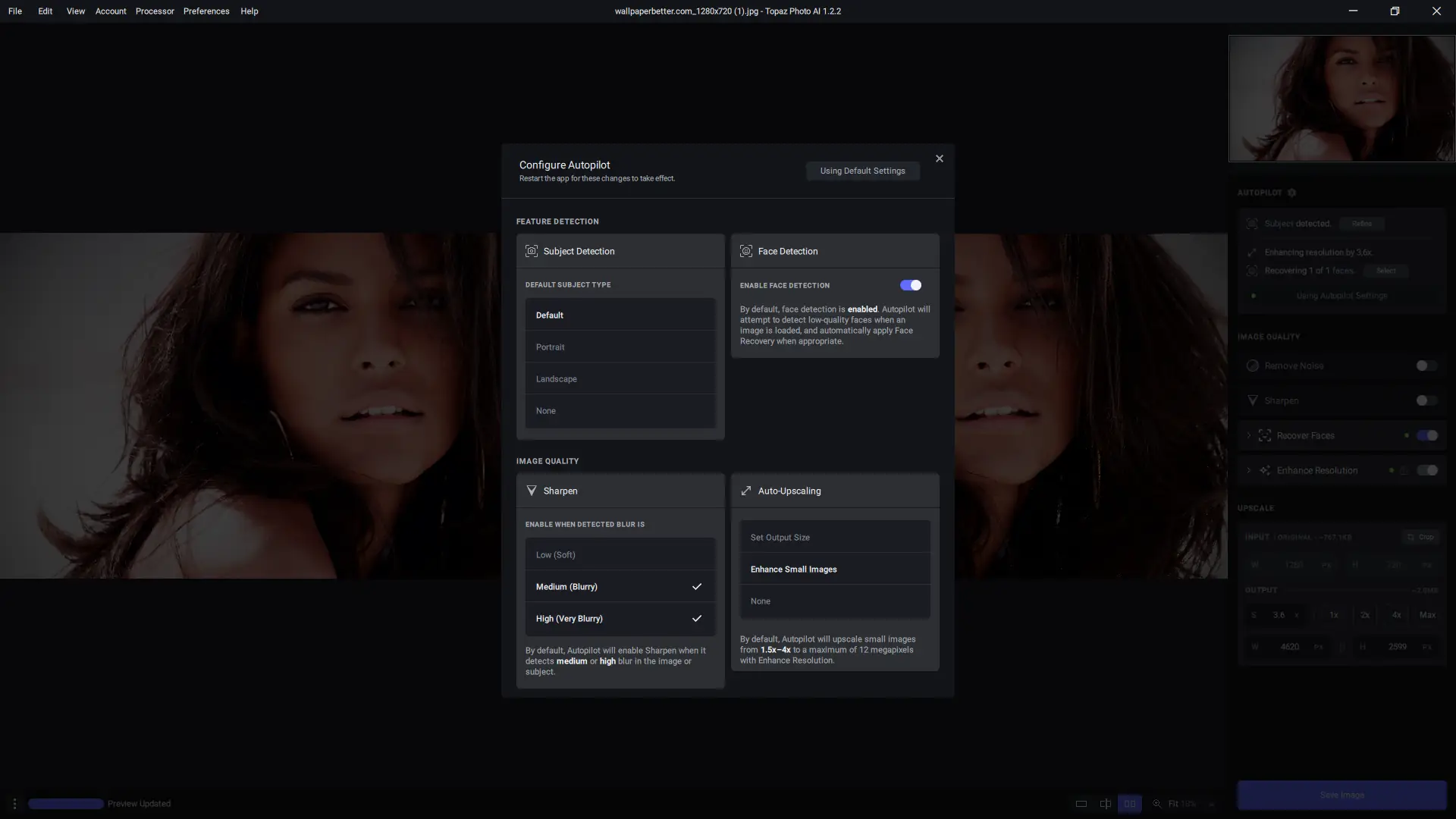Select split view comparison icon
This screenshot has width=1456, height=819.
1106,804
